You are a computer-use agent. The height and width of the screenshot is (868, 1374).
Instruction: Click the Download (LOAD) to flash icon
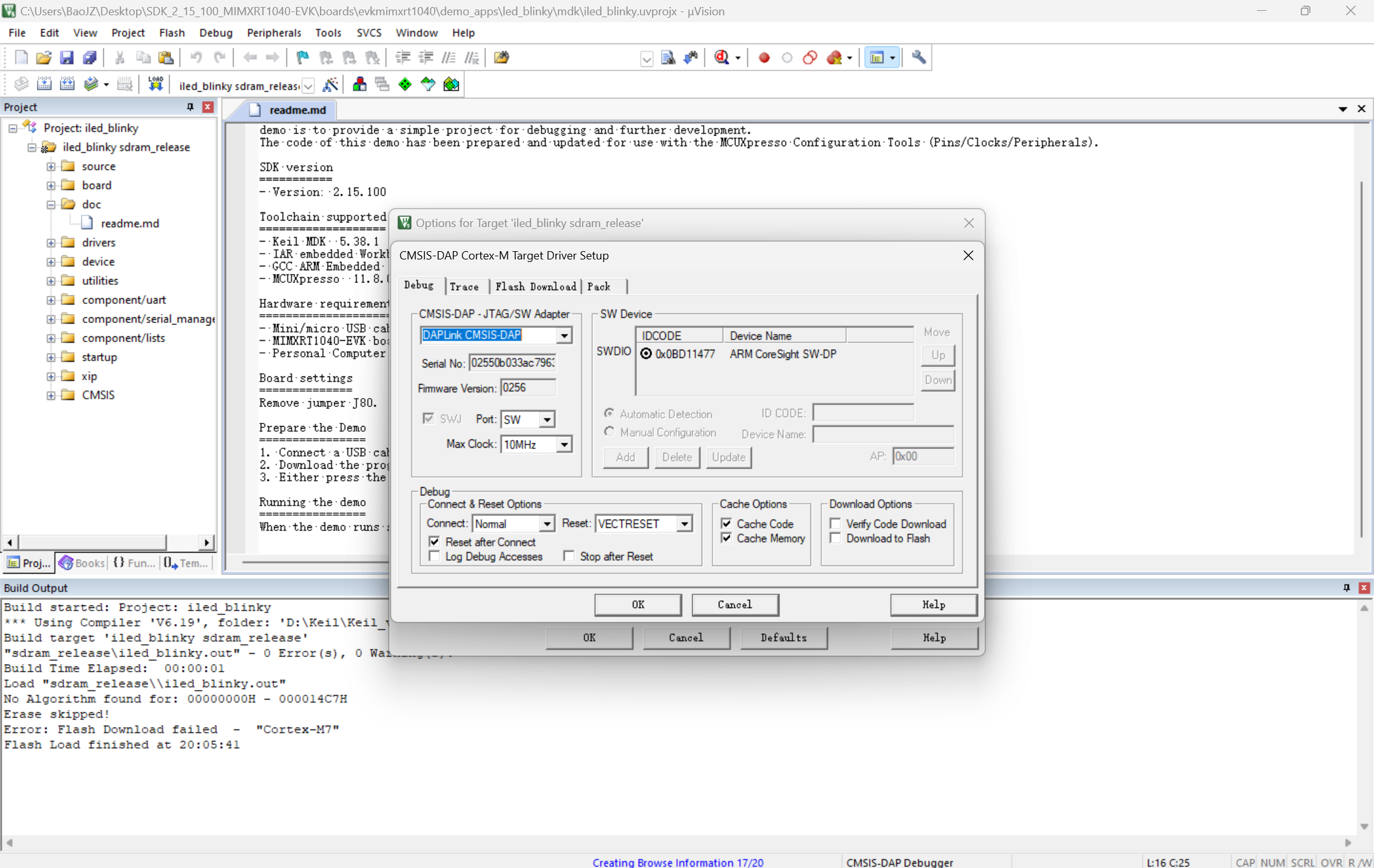point(155,84)
